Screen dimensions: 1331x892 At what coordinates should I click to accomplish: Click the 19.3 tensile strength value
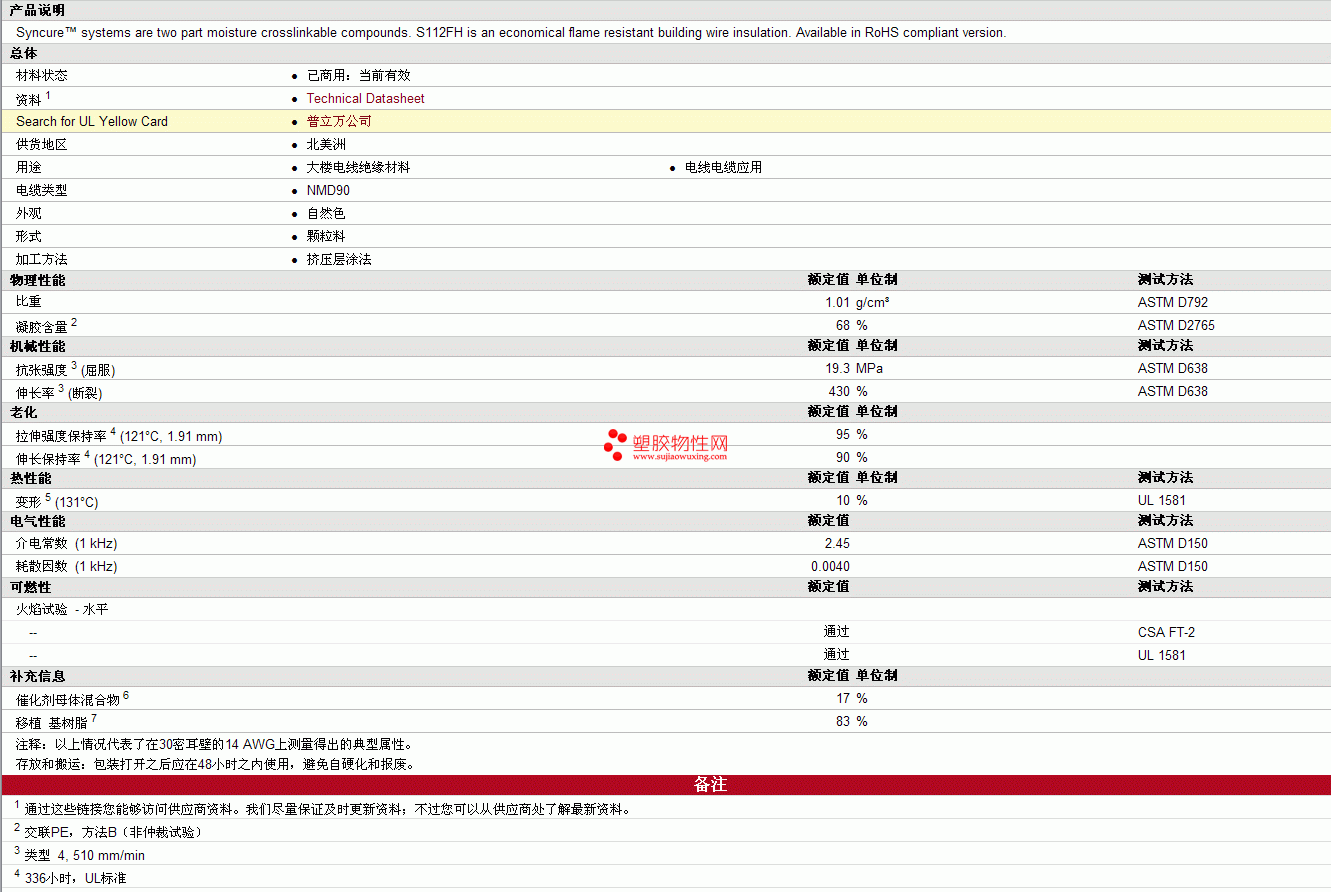point(837,368)
